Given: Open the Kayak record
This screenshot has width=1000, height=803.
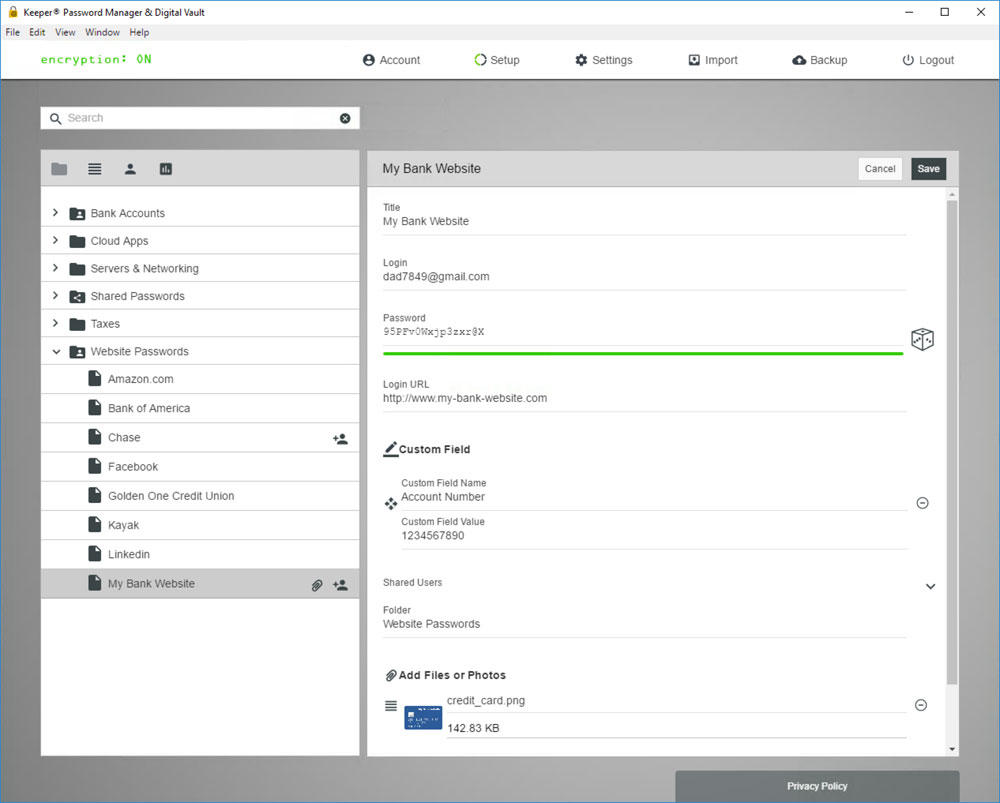Looking at the screenshot, I should point(200,525).
